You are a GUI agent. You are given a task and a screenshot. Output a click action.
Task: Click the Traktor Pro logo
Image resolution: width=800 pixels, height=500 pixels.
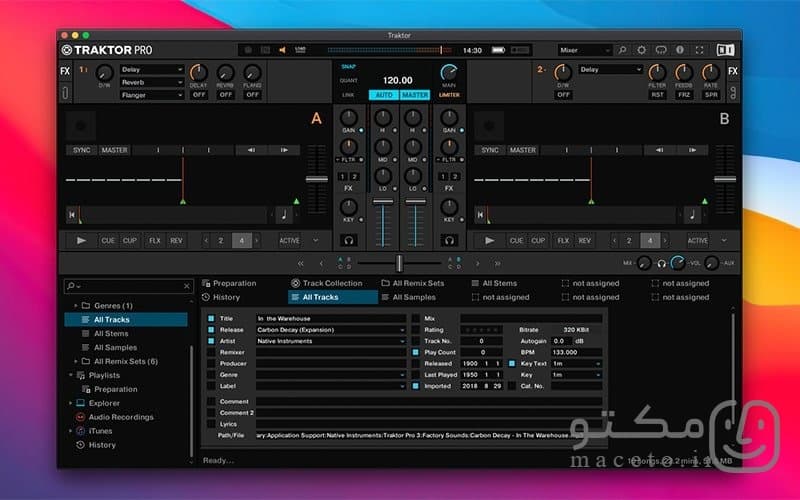pos(107,50)
